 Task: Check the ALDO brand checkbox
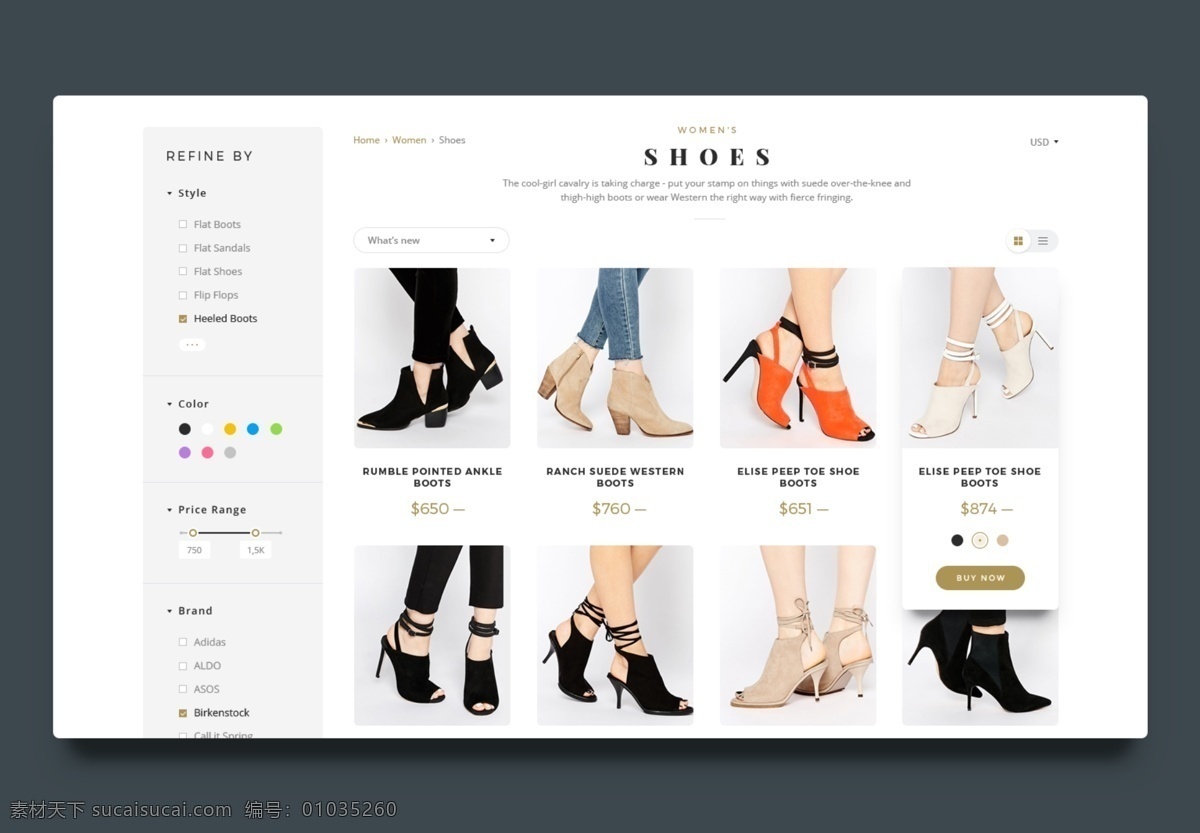[183, 666]
